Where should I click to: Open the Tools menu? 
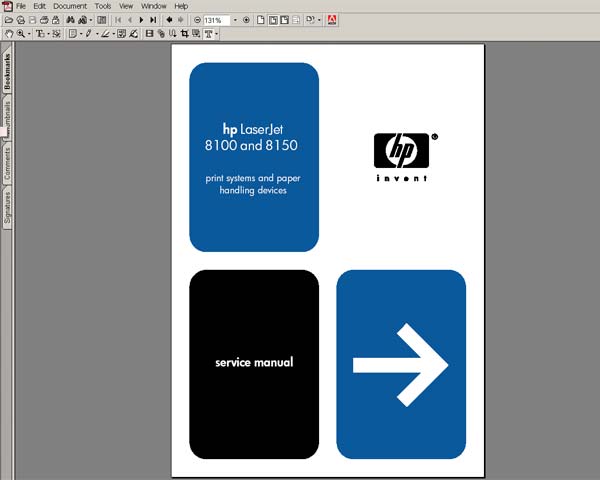pos(103,6)
